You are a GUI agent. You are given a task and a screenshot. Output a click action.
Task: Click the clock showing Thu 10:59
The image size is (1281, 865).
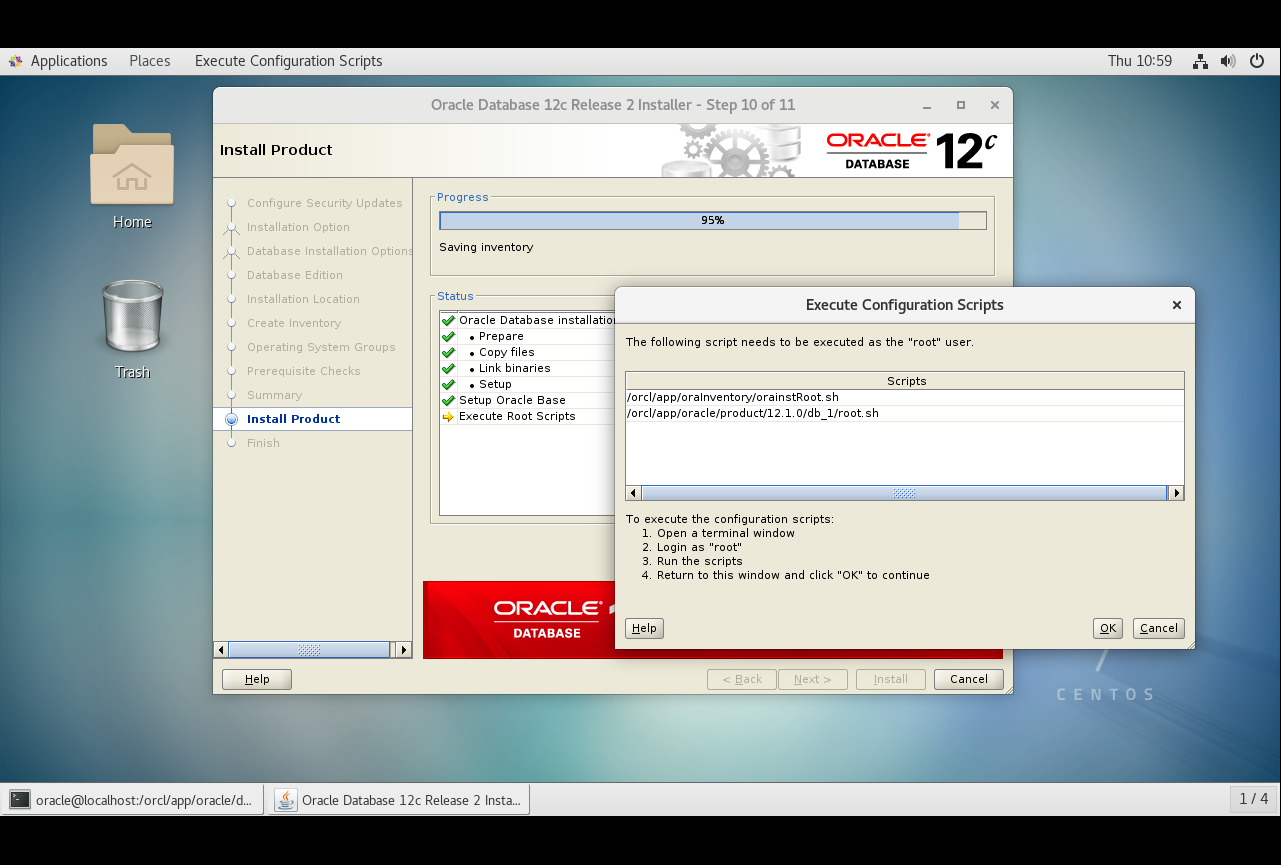pos(1140,61)
